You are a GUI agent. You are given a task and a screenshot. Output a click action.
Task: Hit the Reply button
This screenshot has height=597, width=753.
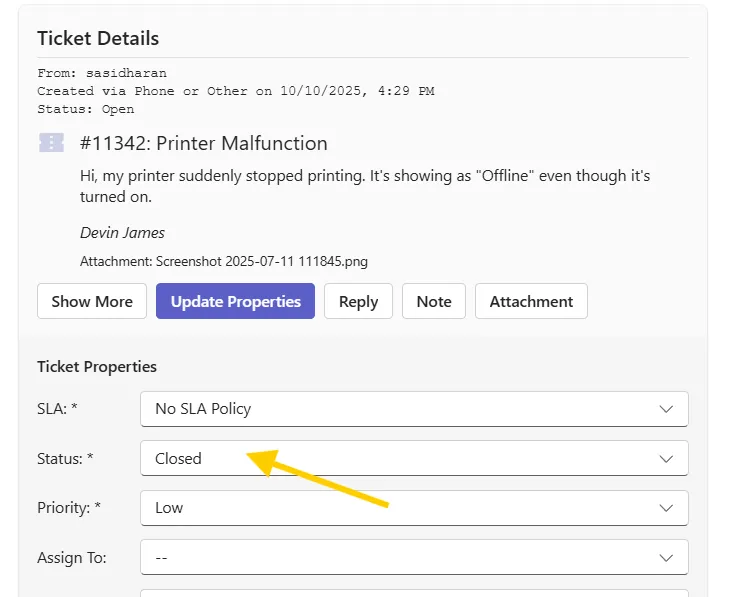click(x=358, y=301)
